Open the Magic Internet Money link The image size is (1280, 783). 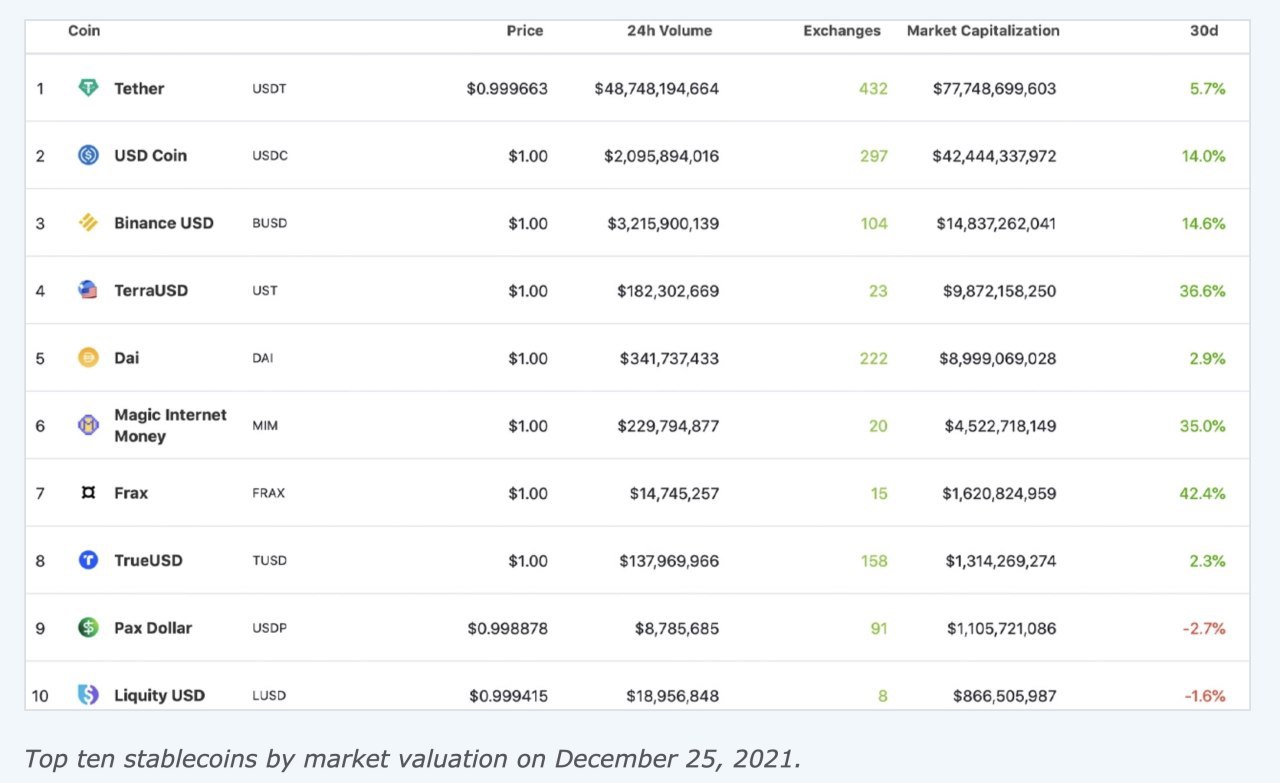(170, 425)
